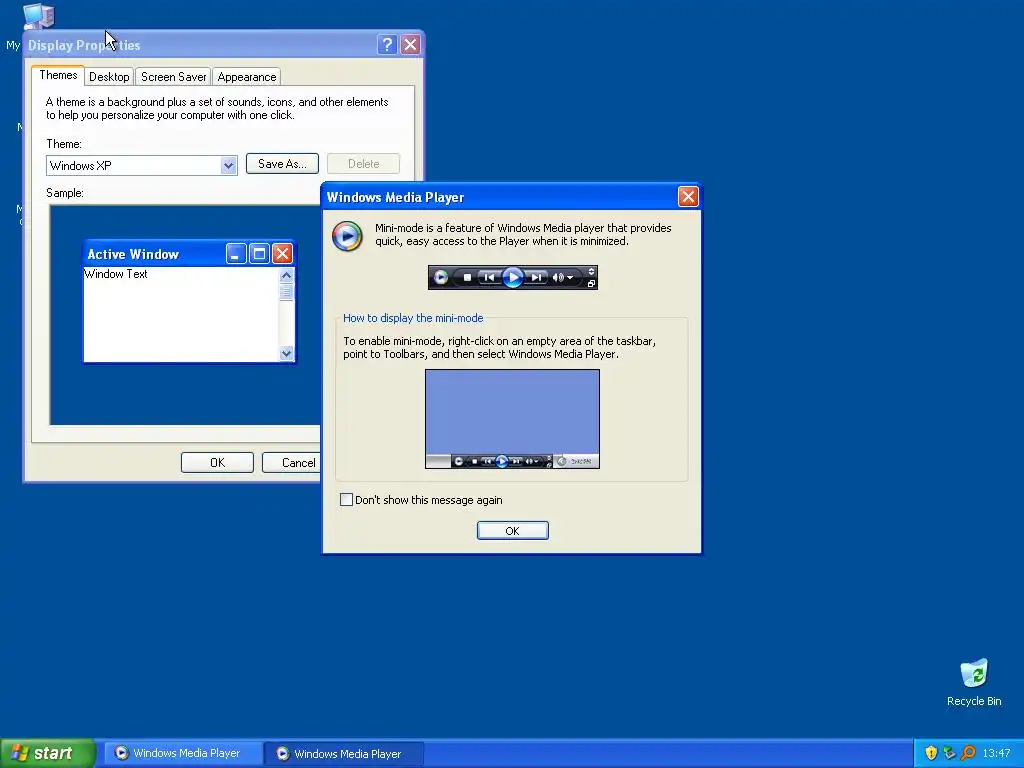Click the yellow security shield tray icon
The image size is (1024, 768).
(931, 753)
